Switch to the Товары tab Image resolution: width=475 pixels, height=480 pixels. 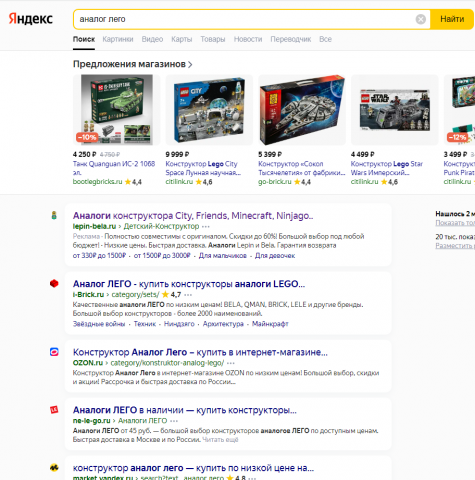213,39
